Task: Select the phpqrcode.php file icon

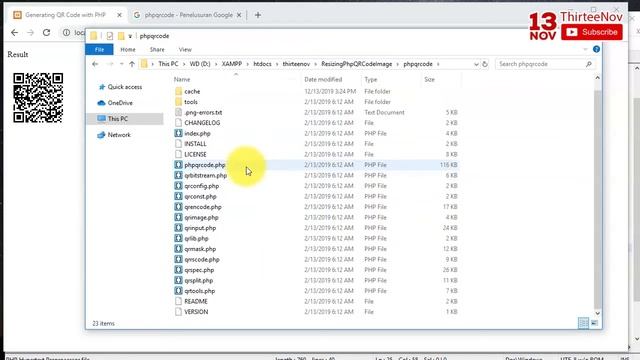Action: [178, 165]
